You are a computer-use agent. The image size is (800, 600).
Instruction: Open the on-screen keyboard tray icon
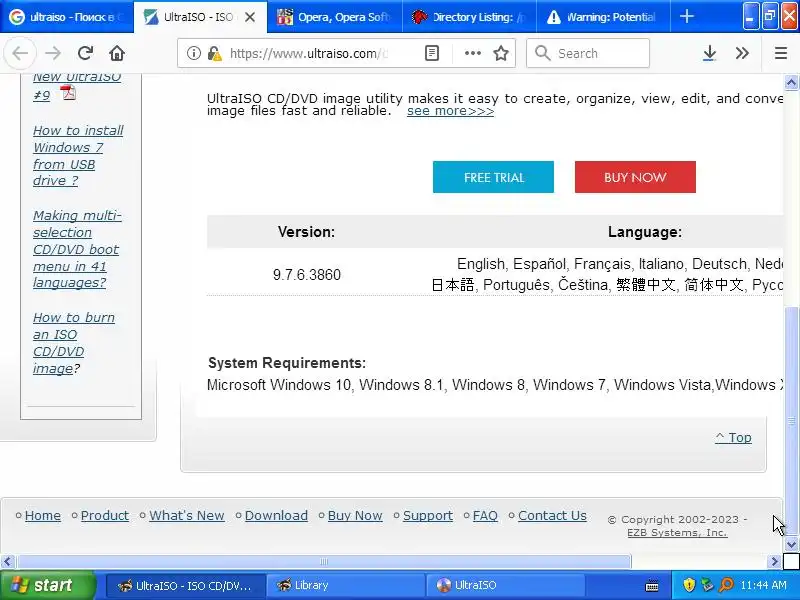click(652, 585)
